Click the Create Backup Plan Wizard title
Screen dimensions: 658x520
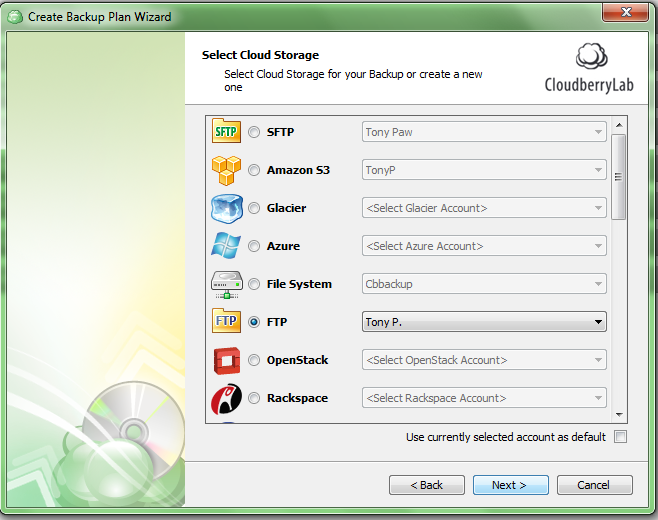click(100, 17)
